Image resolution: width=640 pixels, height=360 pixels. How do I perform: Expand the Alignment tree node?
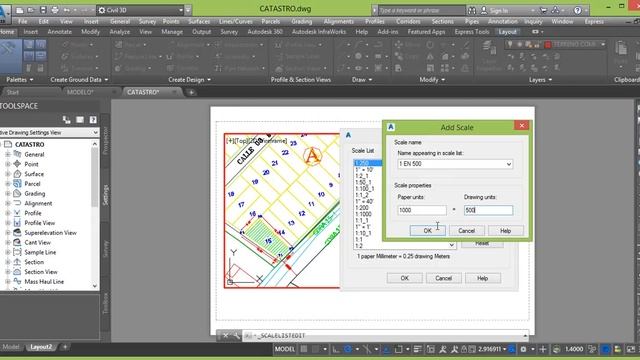[x=8, y=203]
